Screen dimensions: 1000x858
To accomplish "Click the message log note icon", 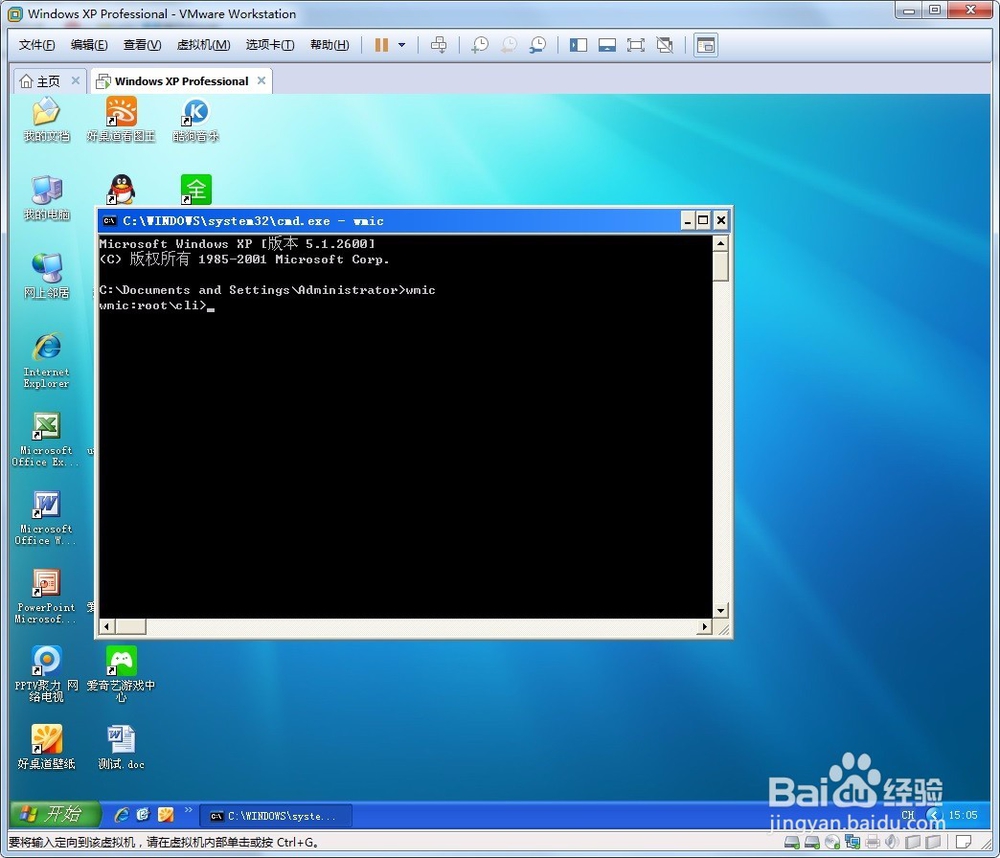I will tap(964, 842).
